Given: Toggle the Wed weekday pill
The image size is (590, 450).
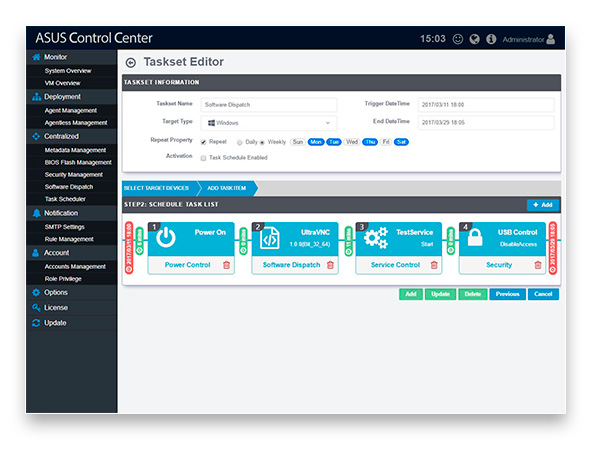Looking at the screenshot, I should click(352, 142).
